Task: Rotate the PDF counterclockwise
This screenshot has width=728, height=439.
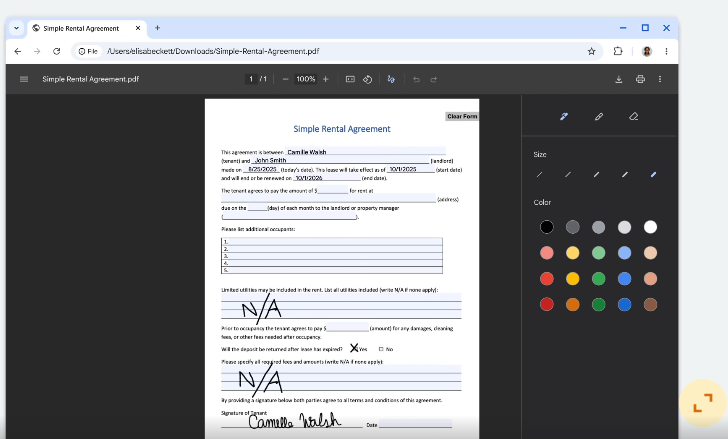Action: click(367, 79)
